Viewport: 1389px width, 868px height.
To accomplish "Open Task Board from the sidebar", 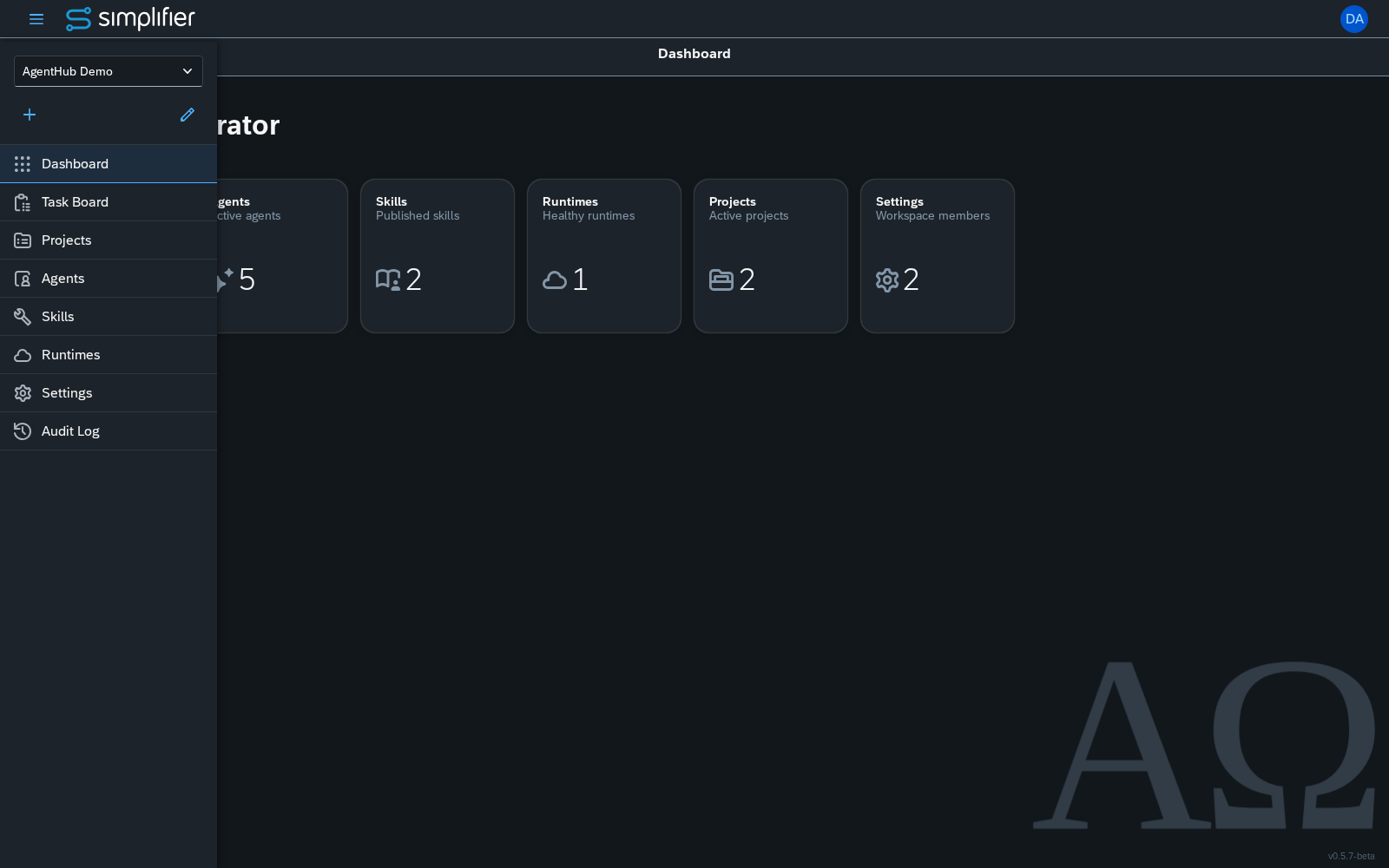I will pos(109,202).
